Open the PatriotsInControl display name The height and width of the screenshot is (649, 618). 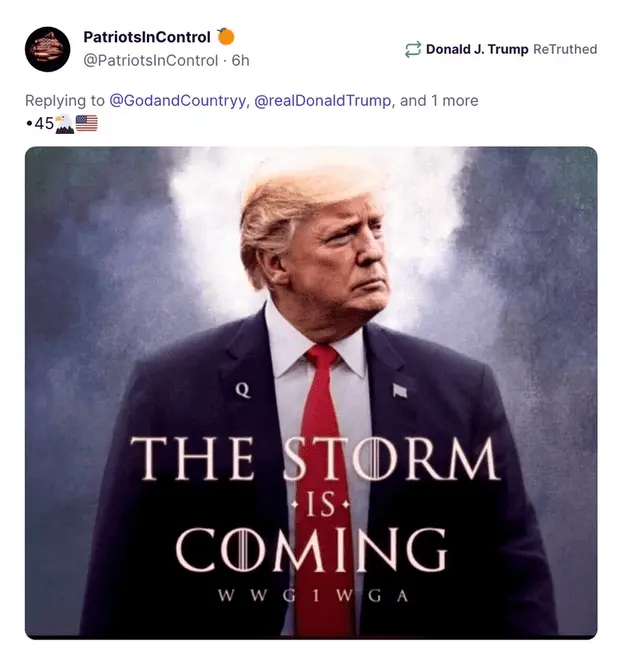pos(147,37)
